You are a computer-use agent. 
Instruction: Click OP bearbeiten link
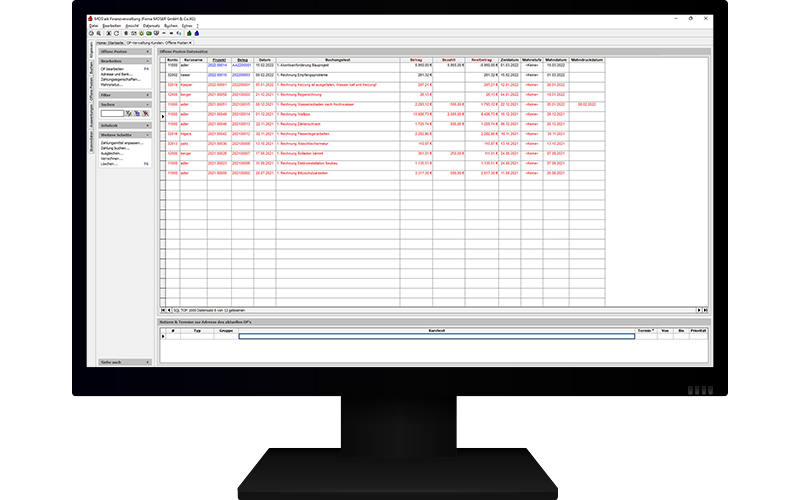112,69
